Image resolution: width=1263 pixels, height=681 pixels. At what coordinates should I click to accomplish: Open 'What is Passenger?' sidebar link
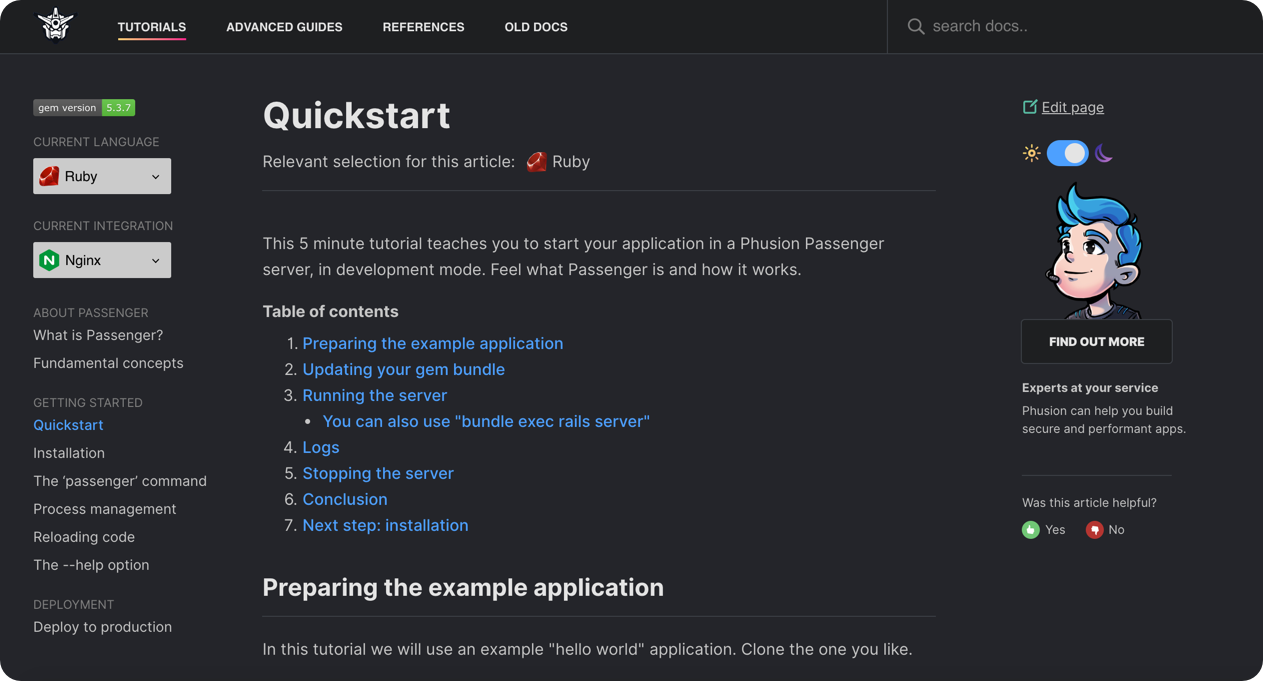click(x=98, y=335)
